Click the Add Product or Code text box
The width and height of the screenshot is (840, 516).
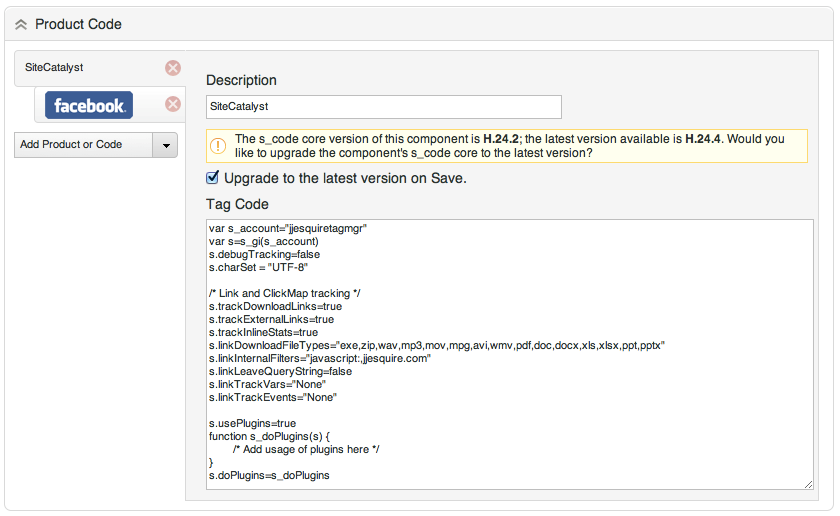tap(82, 145)
